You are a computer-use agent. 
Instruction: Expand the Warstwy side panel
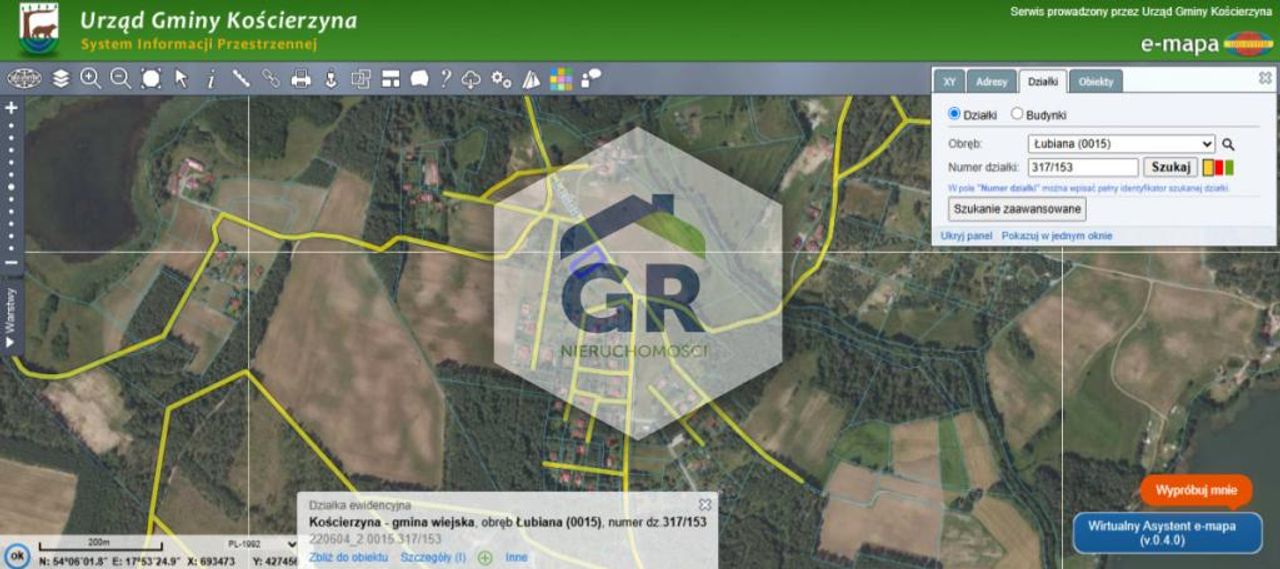11,318
